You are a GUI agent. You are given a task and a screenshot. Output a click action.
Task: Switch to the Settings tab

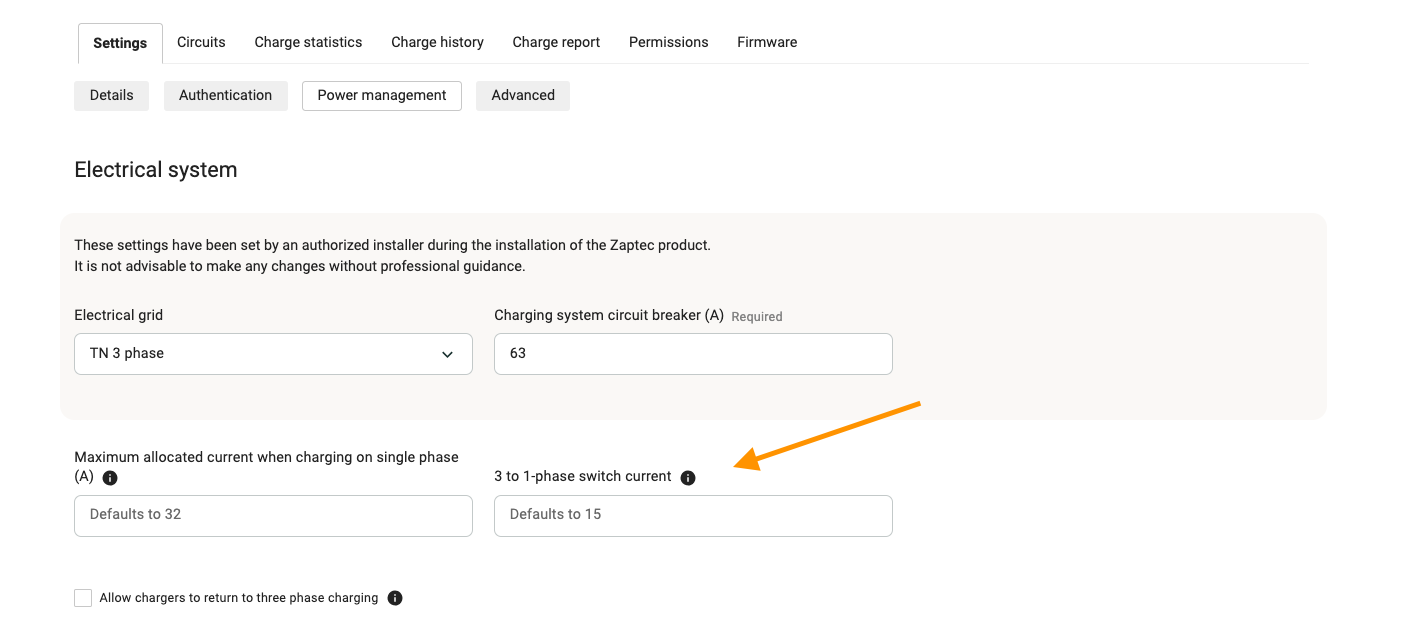pyautogui.click(x=120, y=43)
